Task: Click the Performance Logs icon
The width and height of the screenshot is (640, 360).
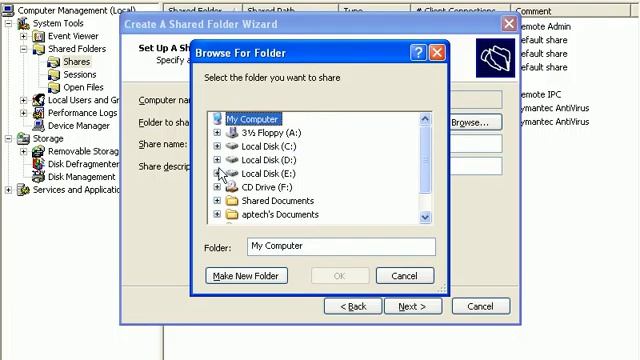Action: (38, 113)
